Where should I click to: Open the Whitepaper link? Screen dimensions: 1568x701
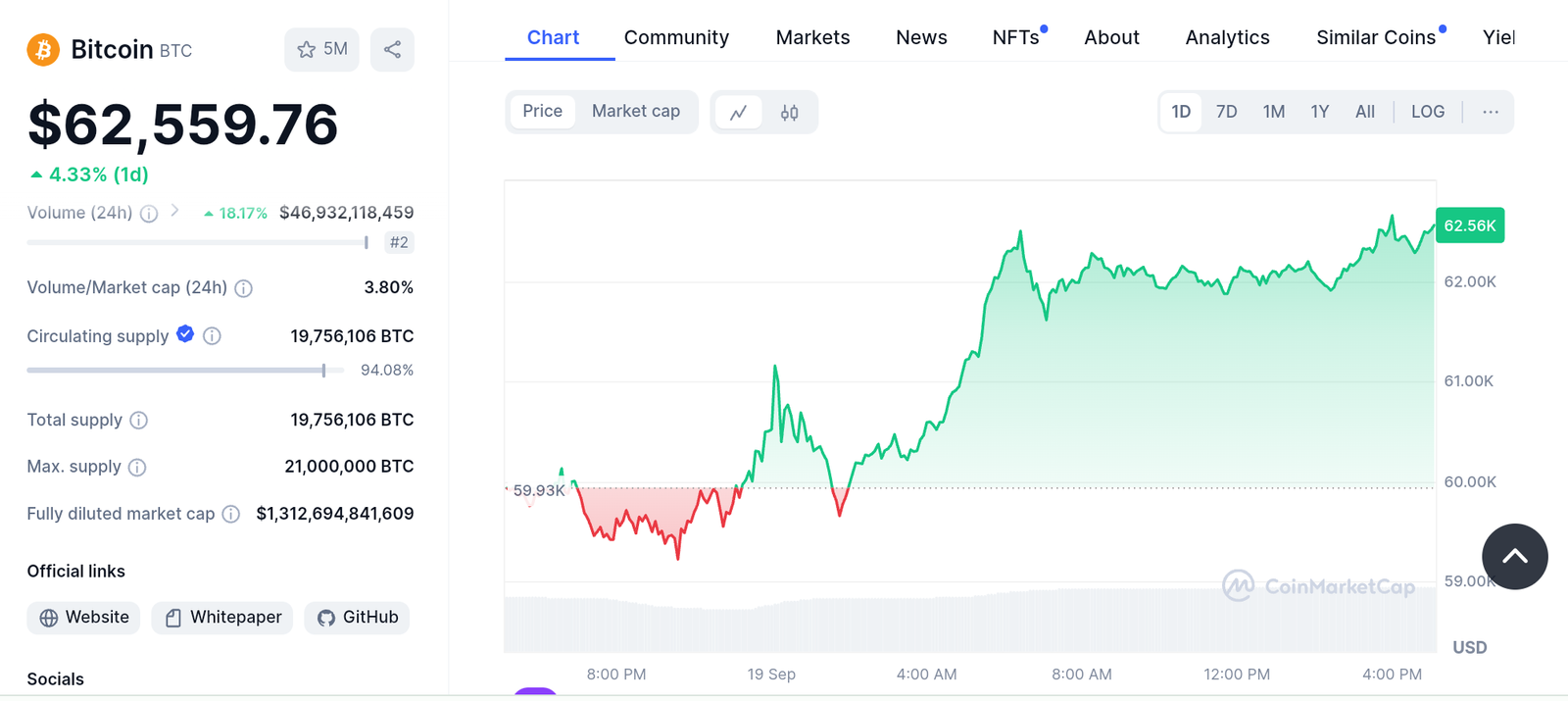222,618
